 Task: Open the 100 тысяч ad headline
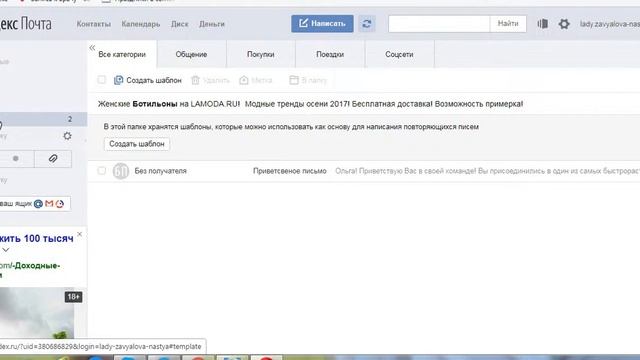click(x=37, y=238)
